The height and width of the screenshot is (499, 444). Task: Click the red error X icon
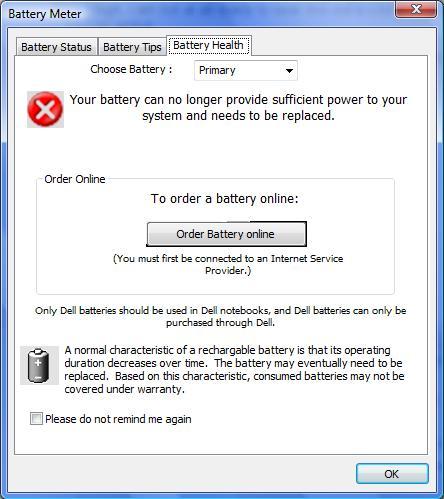coord(45,109)
